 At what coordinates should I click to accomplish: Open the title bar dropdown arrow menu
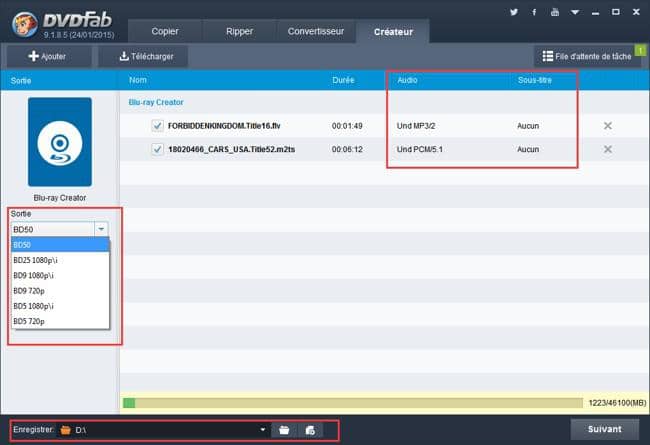575,12
